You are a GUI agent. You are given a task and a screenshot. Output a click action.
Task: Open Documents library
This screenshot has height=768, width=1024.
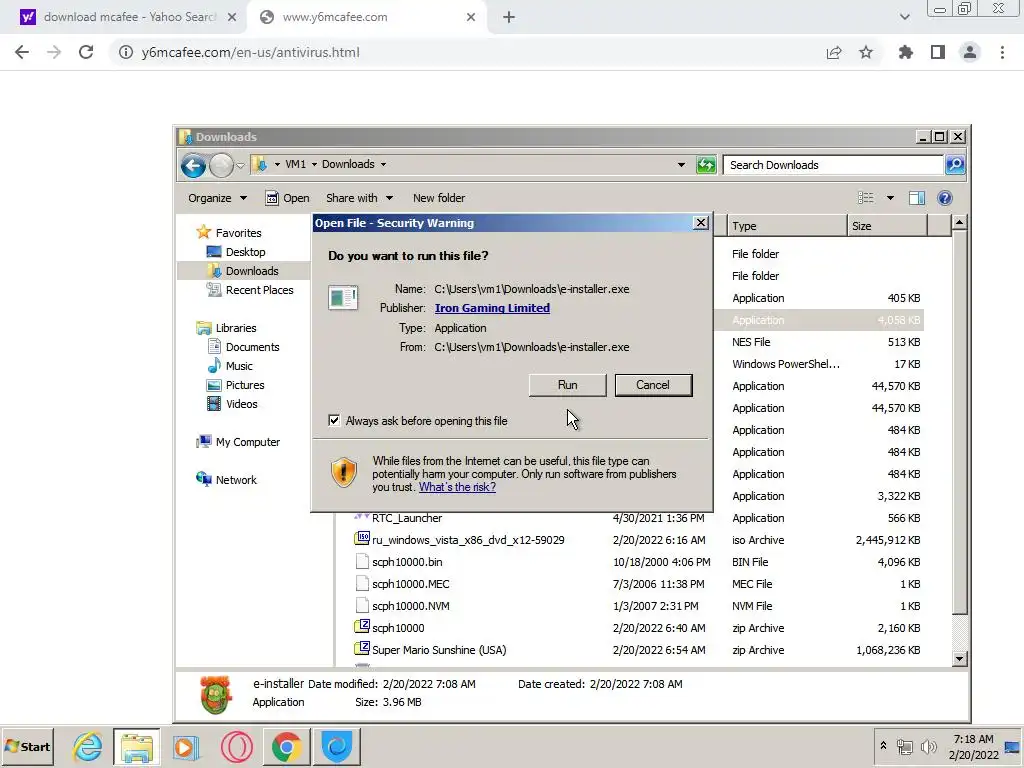(x=243, y=347)
